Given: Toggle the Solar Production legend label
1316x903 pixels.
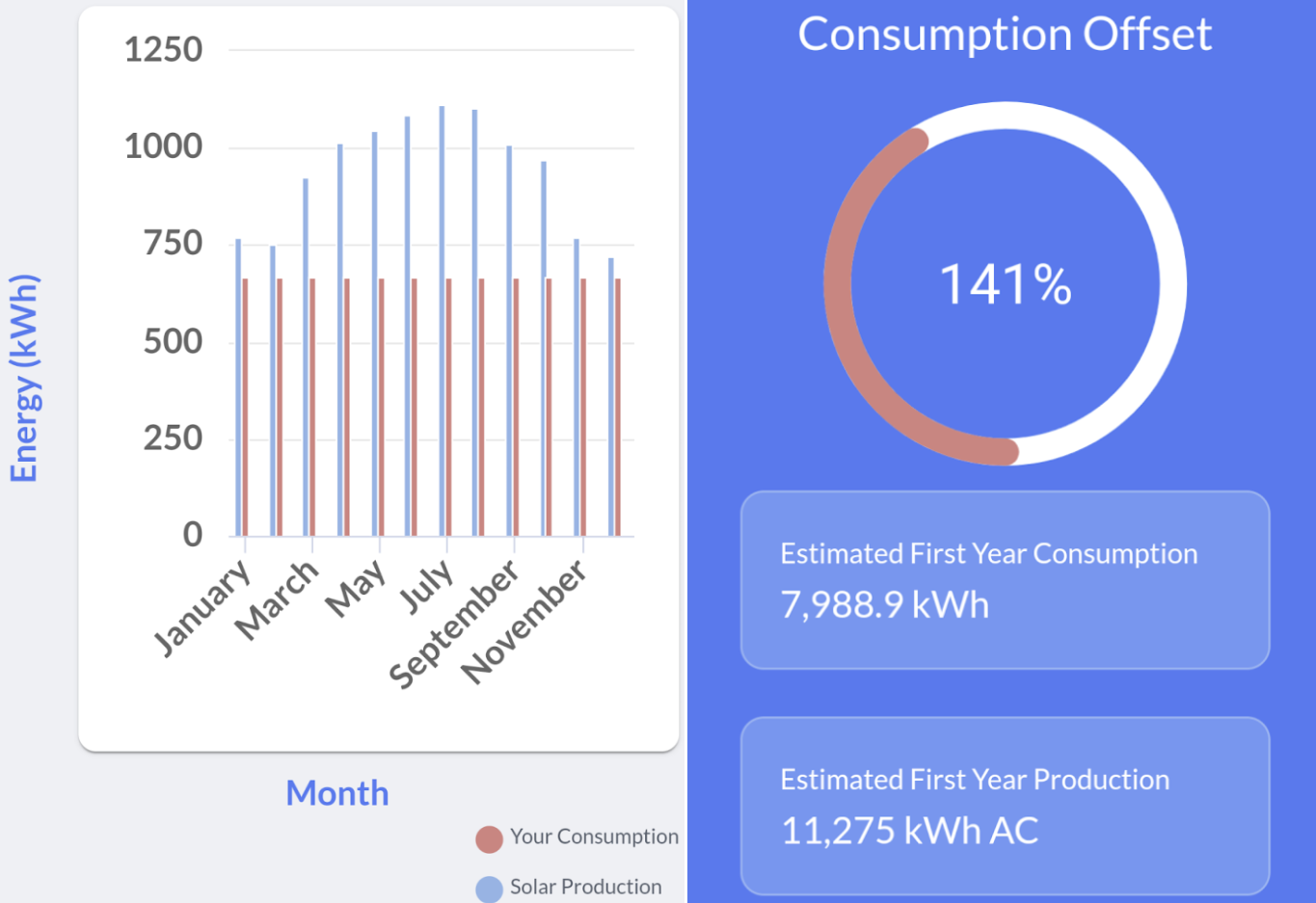Looking at the screenshot, I should [585, 887].
